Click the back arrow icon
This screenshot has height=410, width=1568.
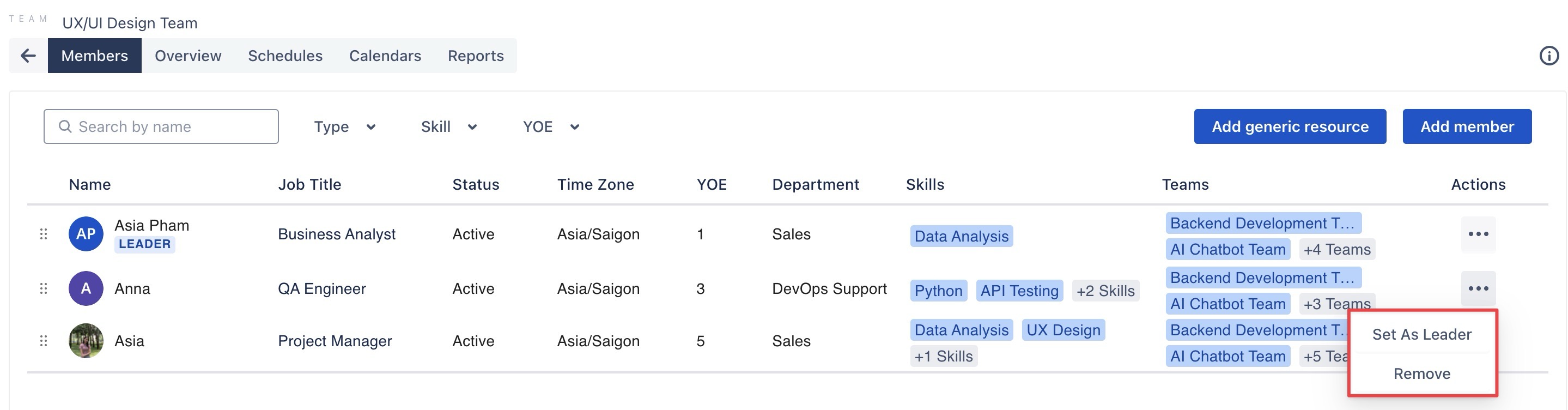pos(28,56)
